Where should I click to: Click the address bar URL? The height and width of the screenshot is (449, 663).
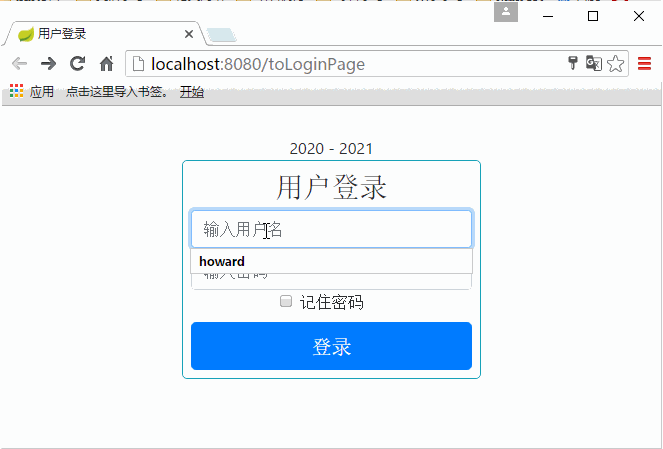258,64
